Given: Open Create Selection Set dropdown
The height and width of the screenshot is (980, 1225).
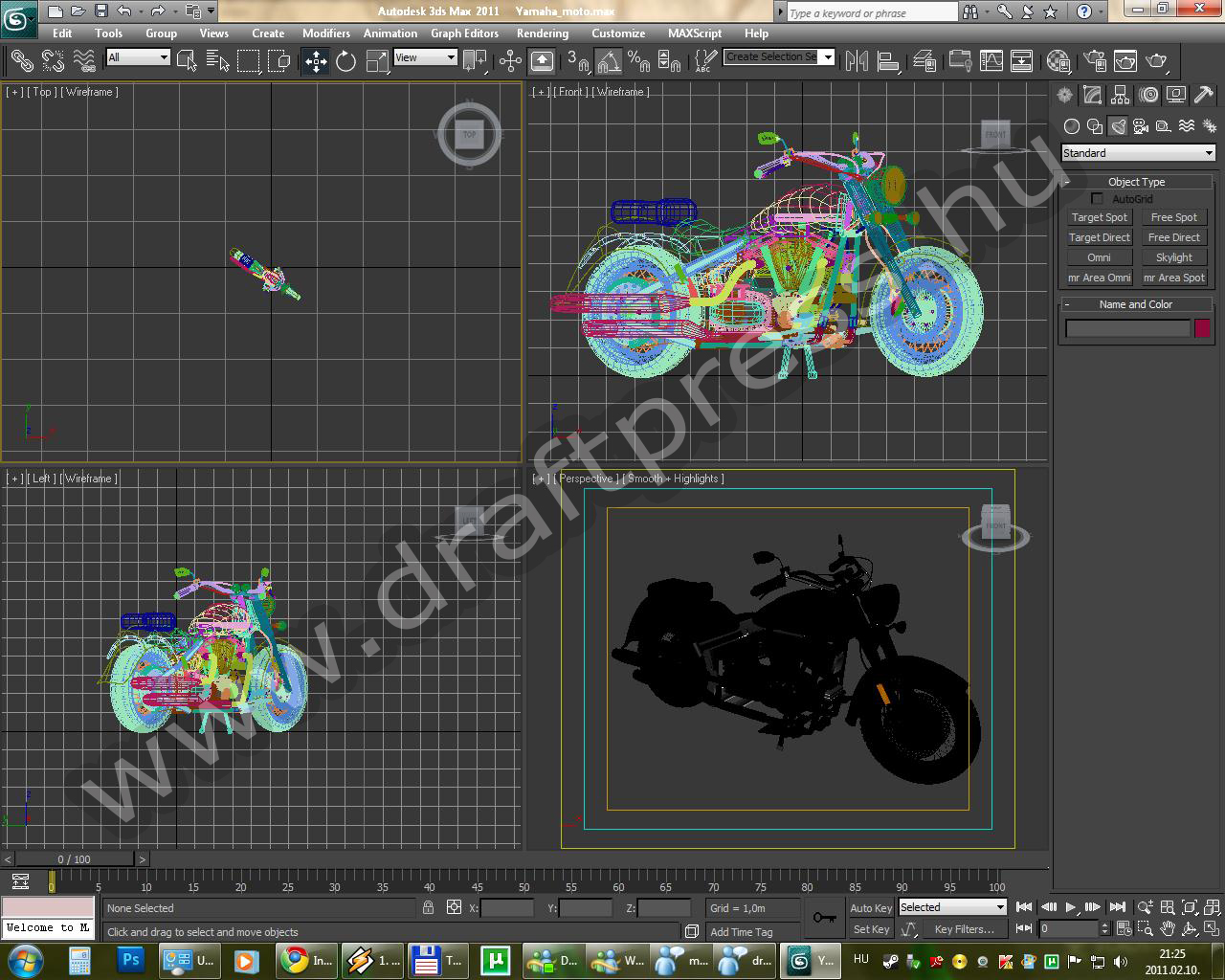Looking at the screenshot, I should coord(778,56).
